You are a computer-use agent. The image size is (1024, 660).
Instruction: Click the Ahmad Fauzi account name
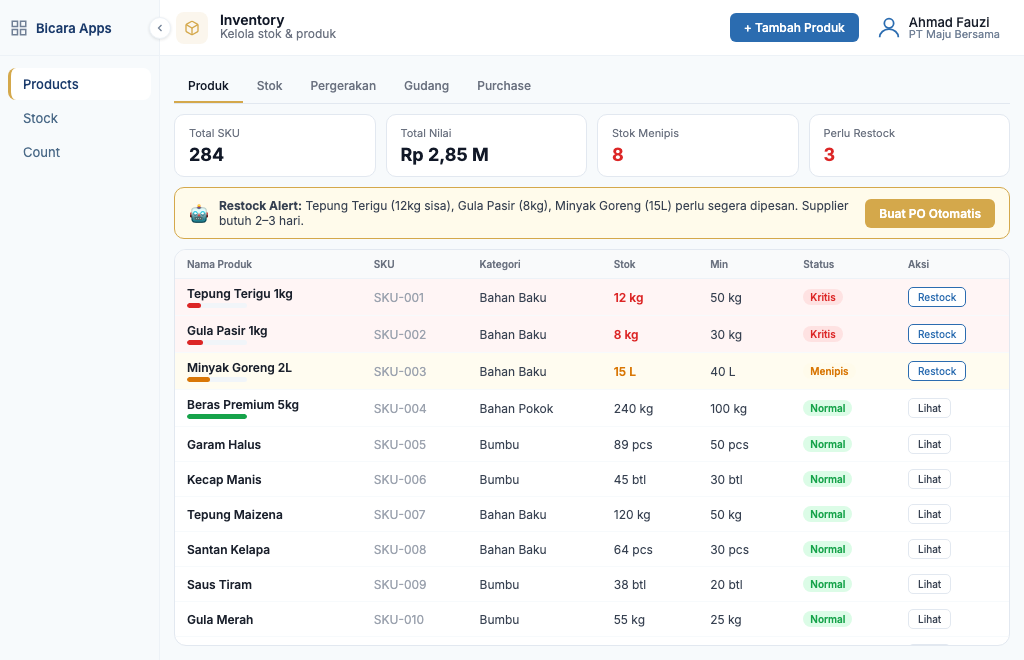[x=948, y=22]
